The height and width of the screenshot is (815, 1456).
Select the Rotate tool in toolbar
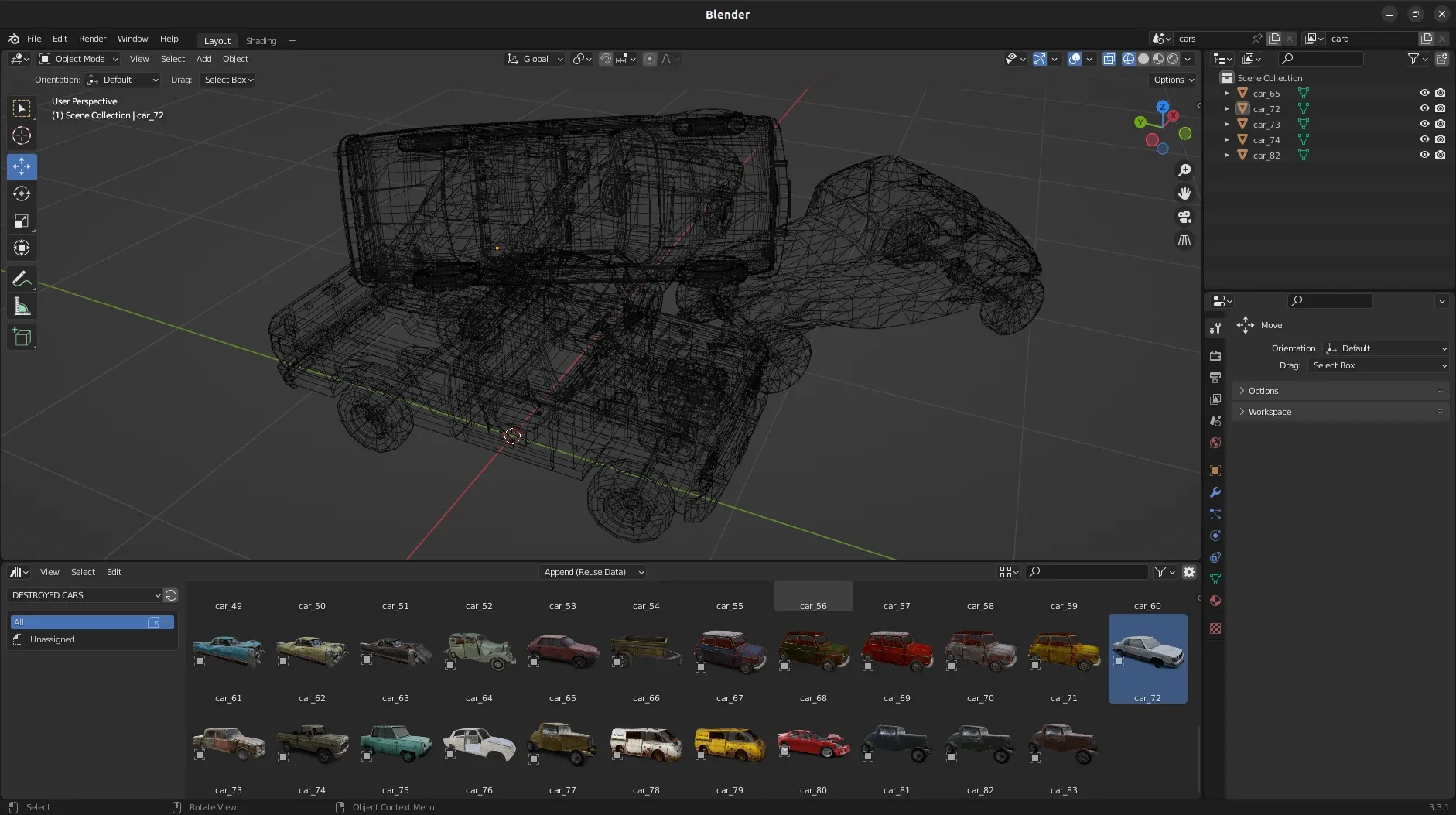pyautogui.click(x=22, y=193)
